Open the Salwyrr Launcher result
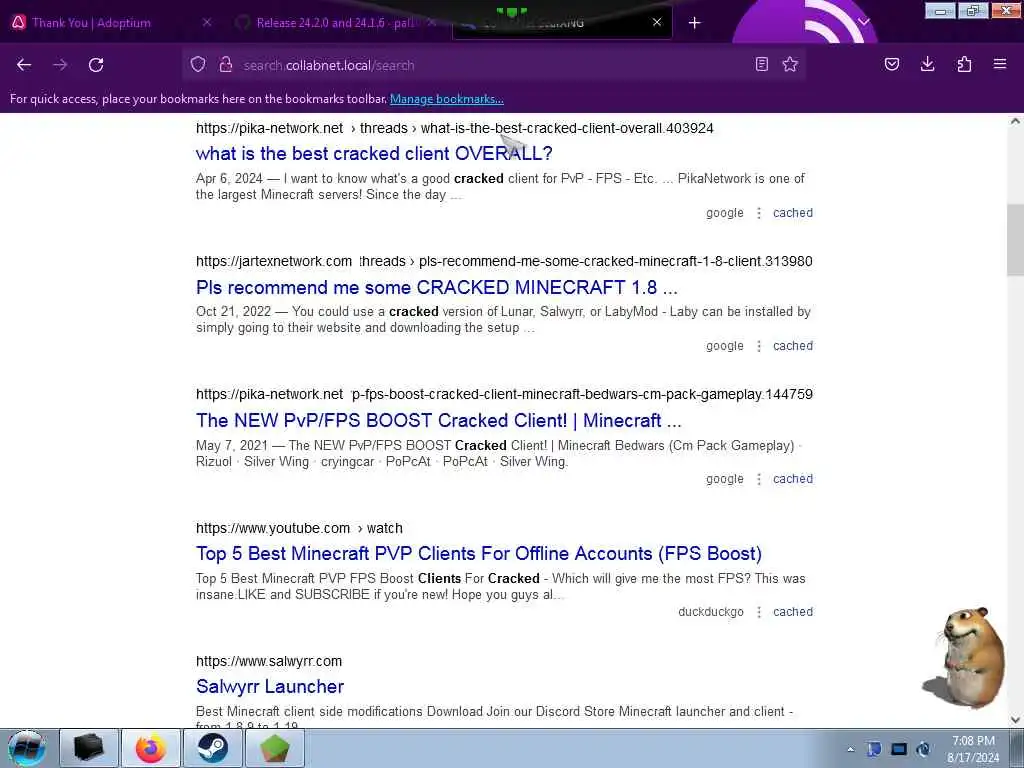This screenshot has height=768, width=1024. click(x=270, y=687)
